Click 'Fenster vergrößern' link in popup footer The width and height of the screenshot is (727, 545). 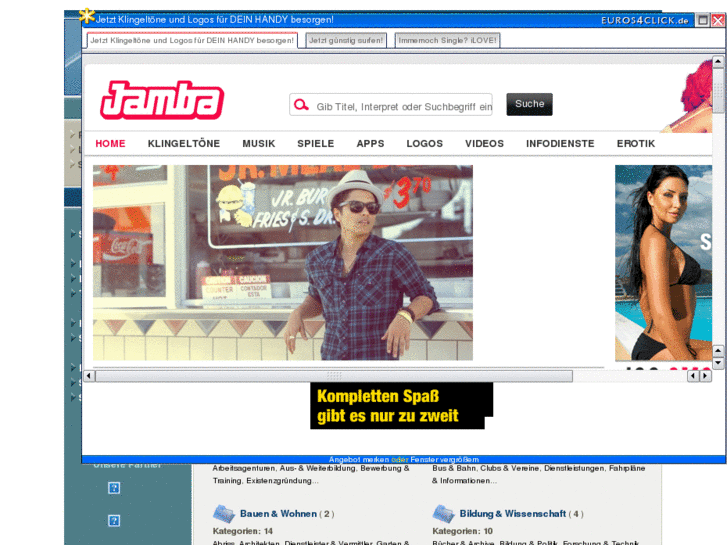[x=445, y=460]
